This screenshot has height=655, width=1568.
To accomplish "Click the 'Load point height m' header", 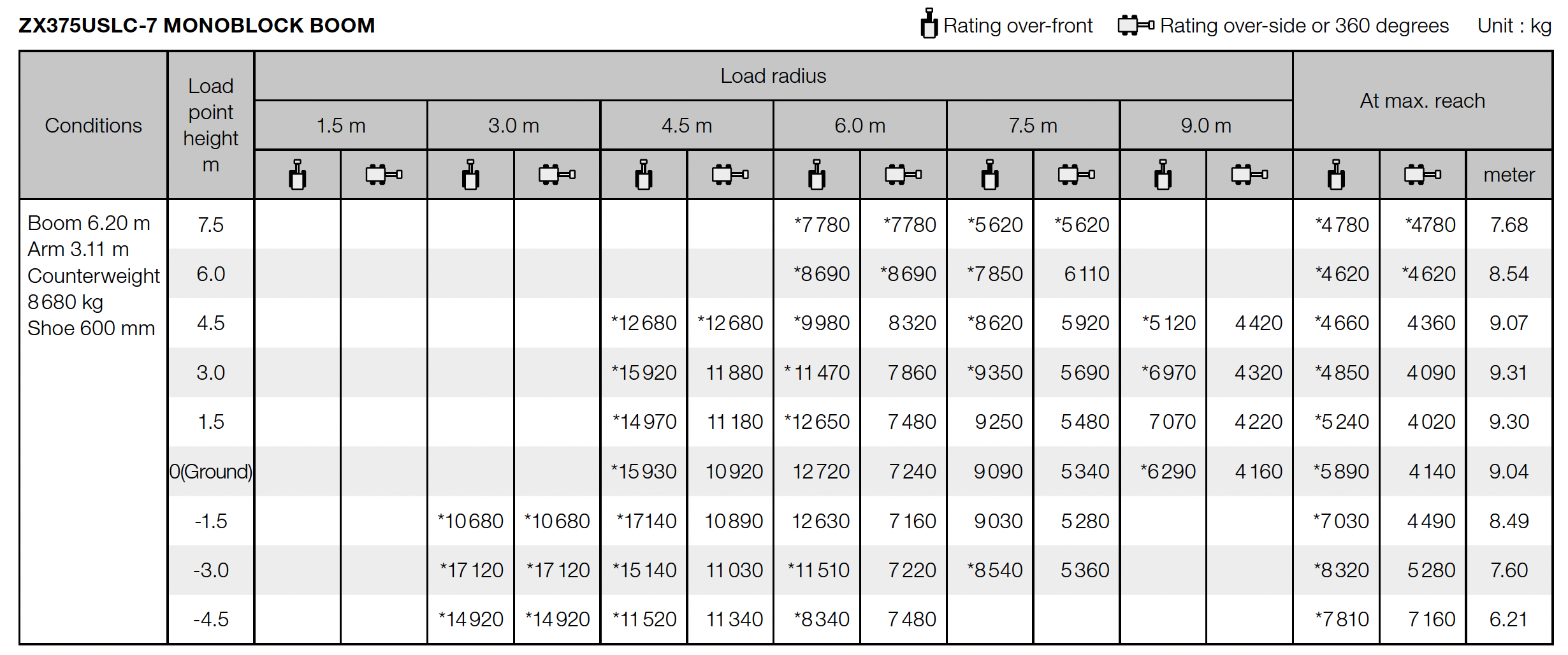I will point(211,125).
